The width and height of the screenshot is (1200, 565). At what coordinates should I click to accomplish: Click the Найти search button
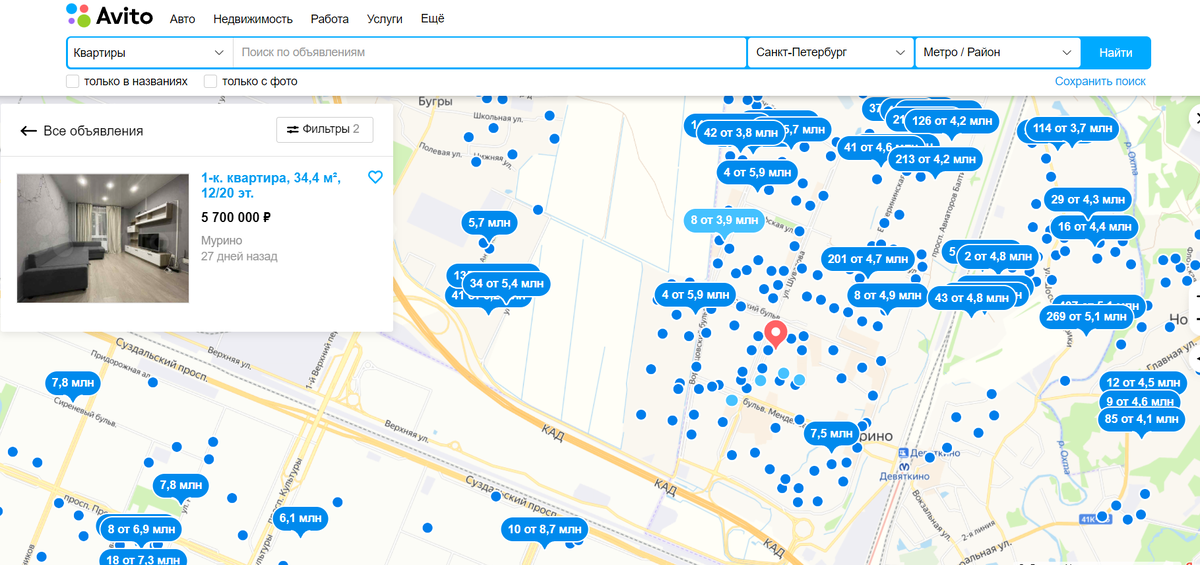click(x=1115, y=52)
